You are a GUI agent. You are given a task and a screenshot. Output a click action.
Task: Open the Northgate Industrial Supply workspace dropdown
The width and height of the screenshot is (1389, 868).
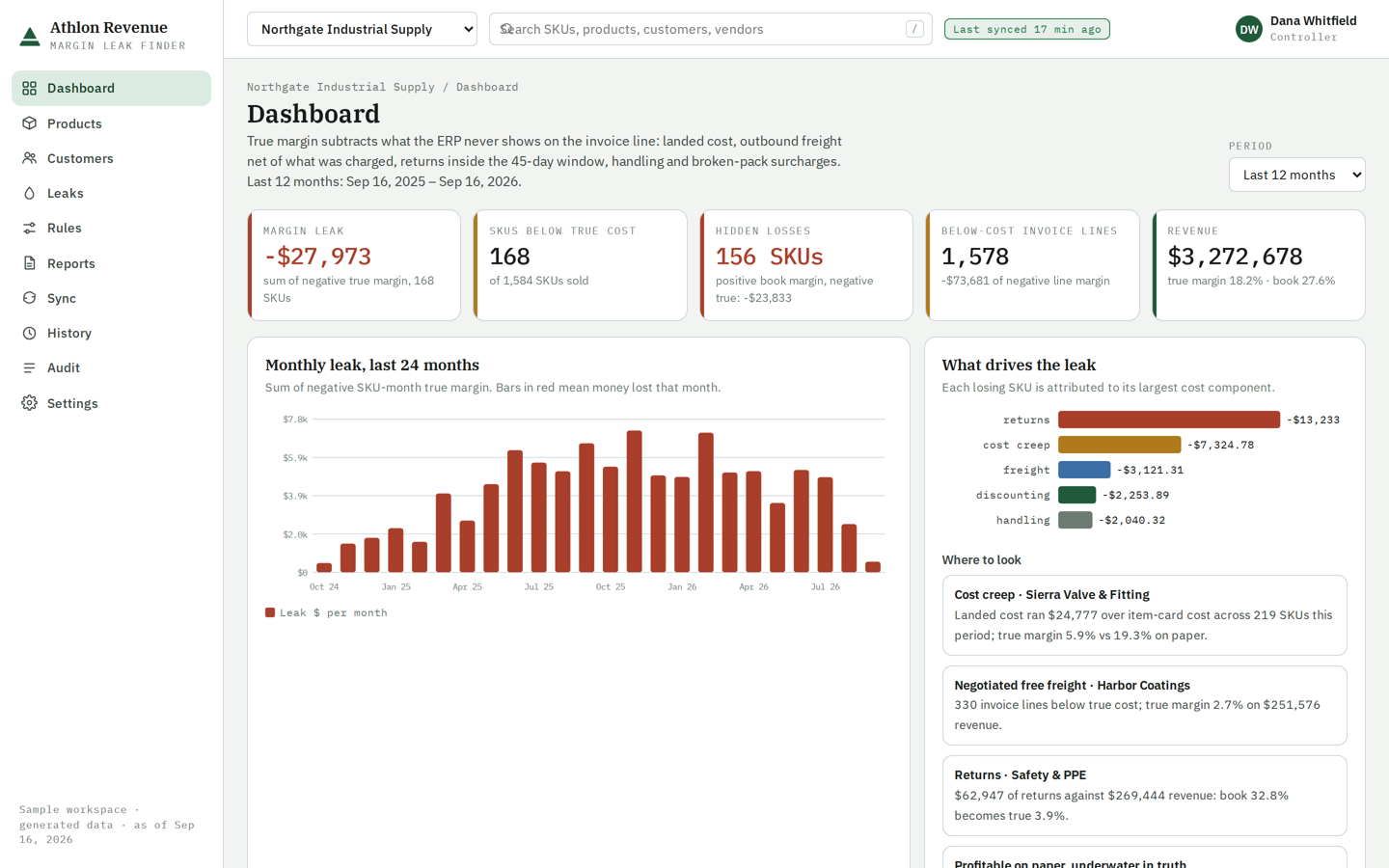tap(362, 29)
